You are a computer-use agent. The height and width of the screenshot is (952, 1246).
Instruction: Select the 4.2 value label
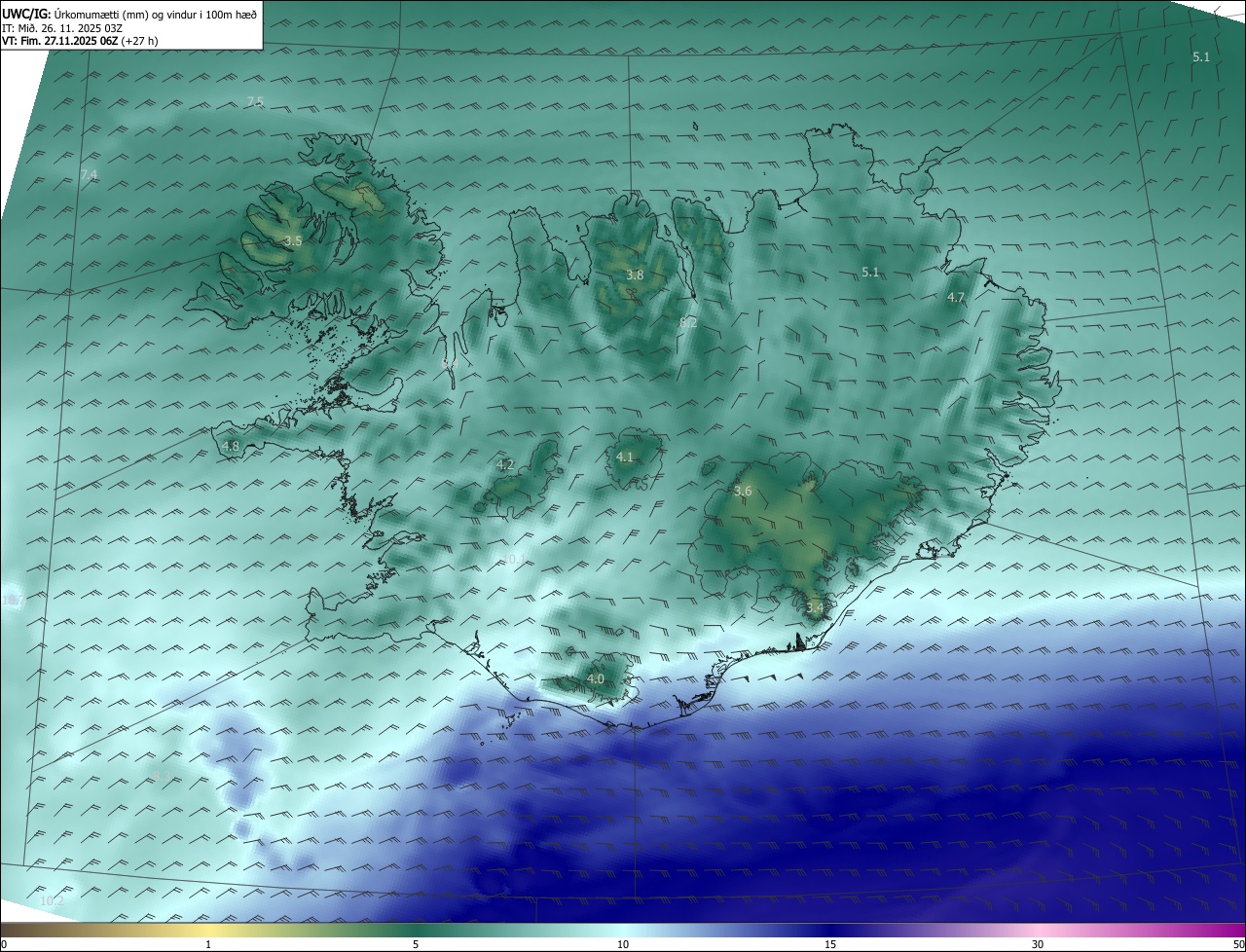pos(505,464)
